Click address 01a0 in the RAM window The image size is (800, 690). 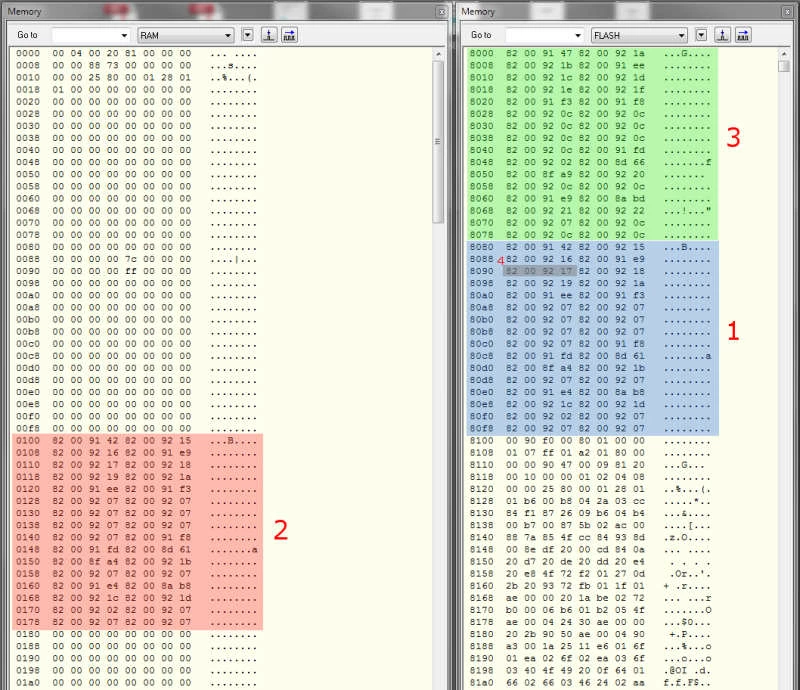click(28, 682)
